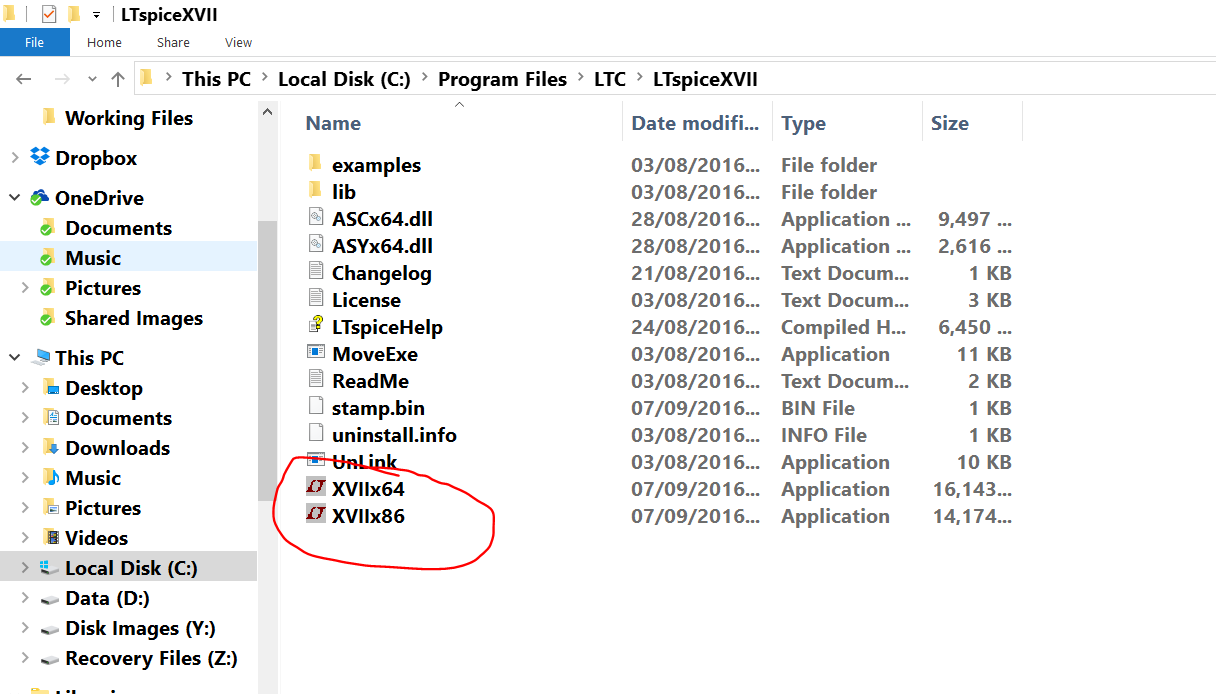Select Working Files in navigation pane

[x=129, y=118]
